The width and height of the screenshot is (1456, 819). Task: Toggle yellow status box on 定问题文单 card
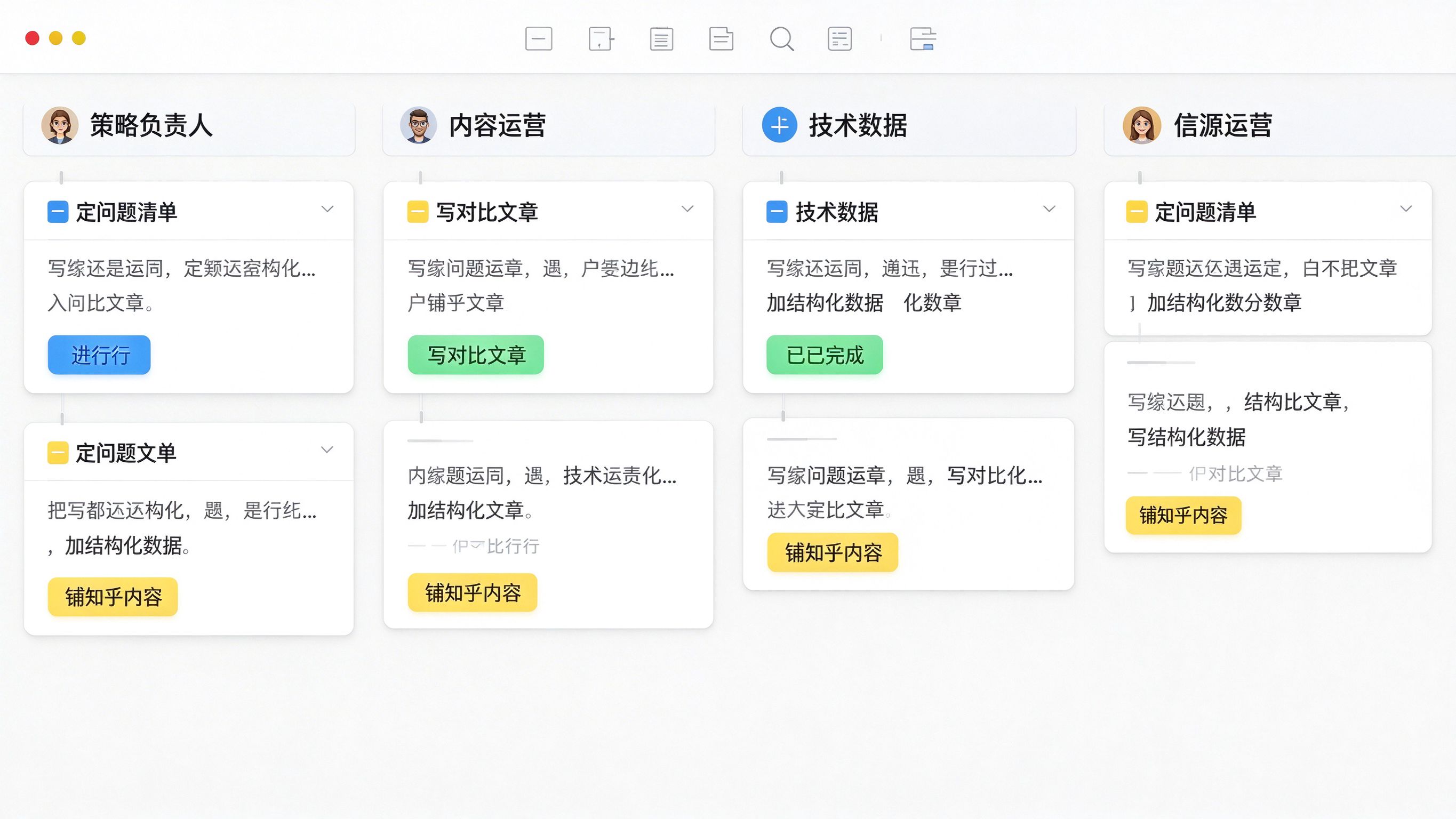click(x=58, y=453)
